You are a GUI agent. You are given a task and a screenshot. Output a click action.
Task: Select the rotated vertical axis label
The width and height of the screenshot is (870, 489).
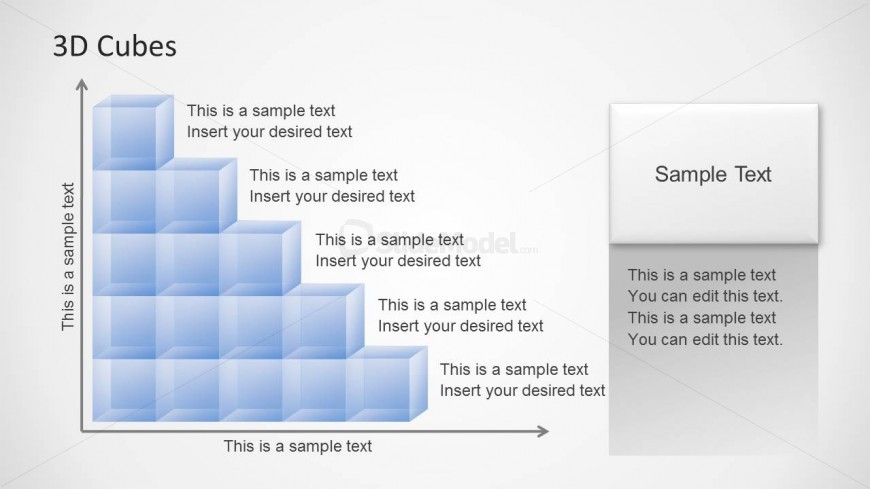68,256
